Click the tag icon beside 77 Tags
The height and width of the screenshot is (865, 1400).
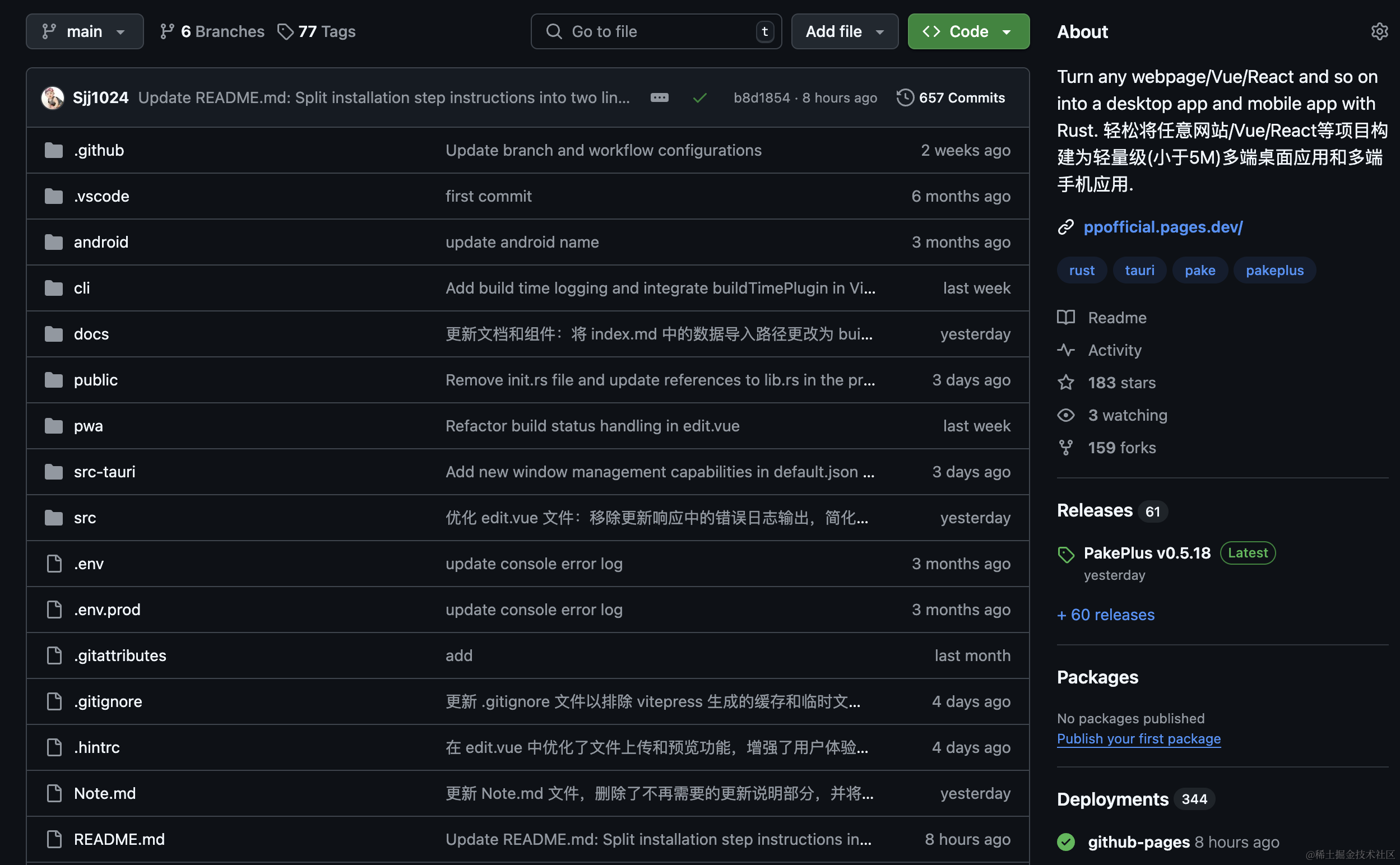[x=285, y=31]
